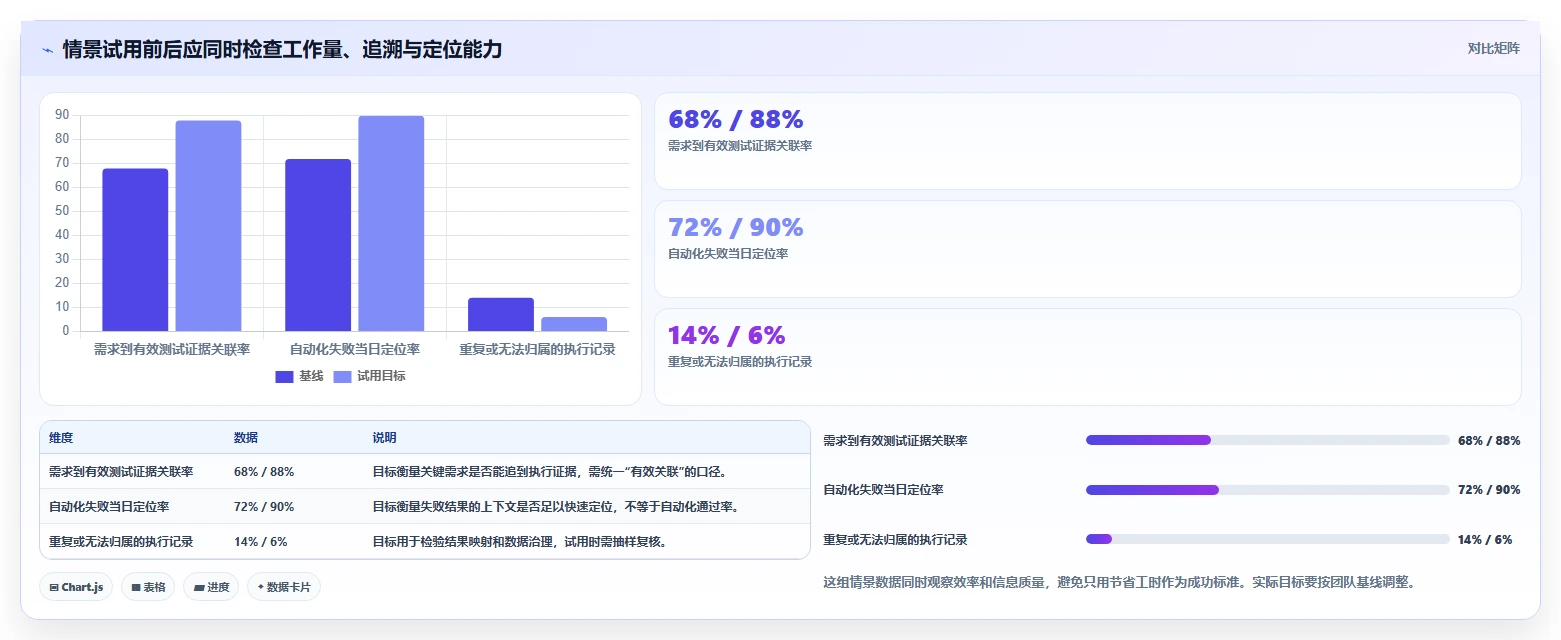The width and height of the screenshot is (1561, 640).
Task: Click progress value 14% / 6%
Action: [1485, 539]
